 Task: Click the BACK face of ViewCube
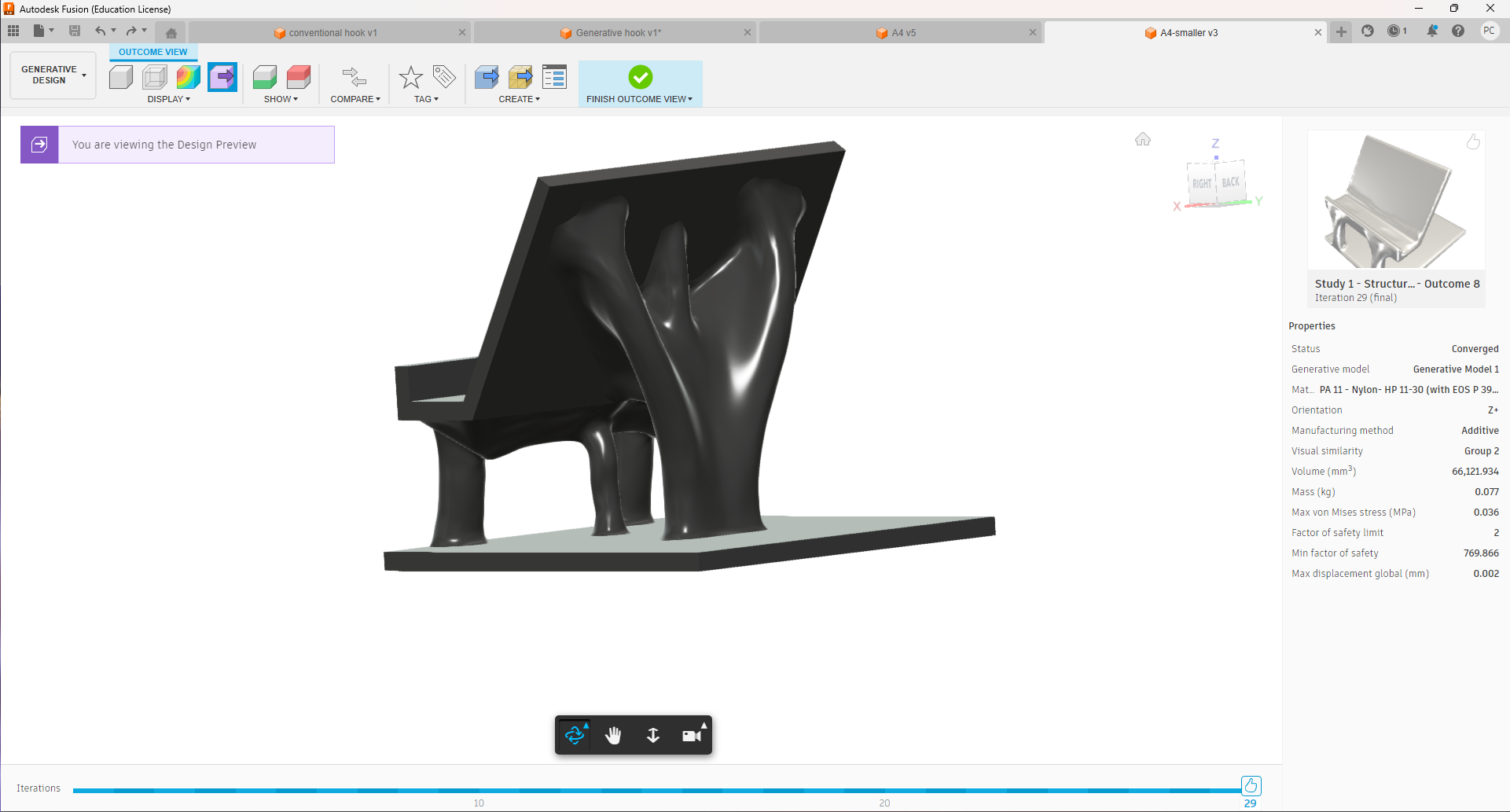point(1230,182)
